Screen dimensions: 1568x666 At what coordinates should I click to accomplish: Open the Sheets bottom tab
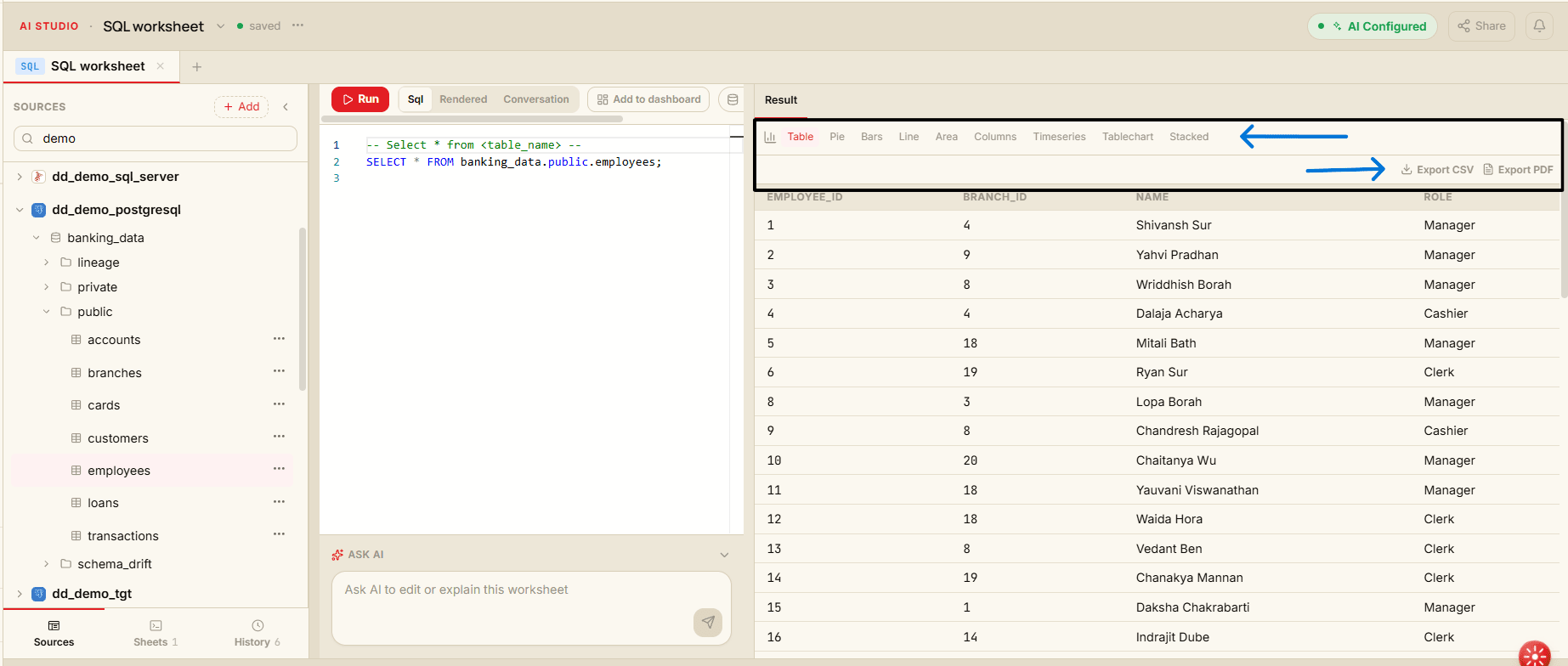pos(156,634)
